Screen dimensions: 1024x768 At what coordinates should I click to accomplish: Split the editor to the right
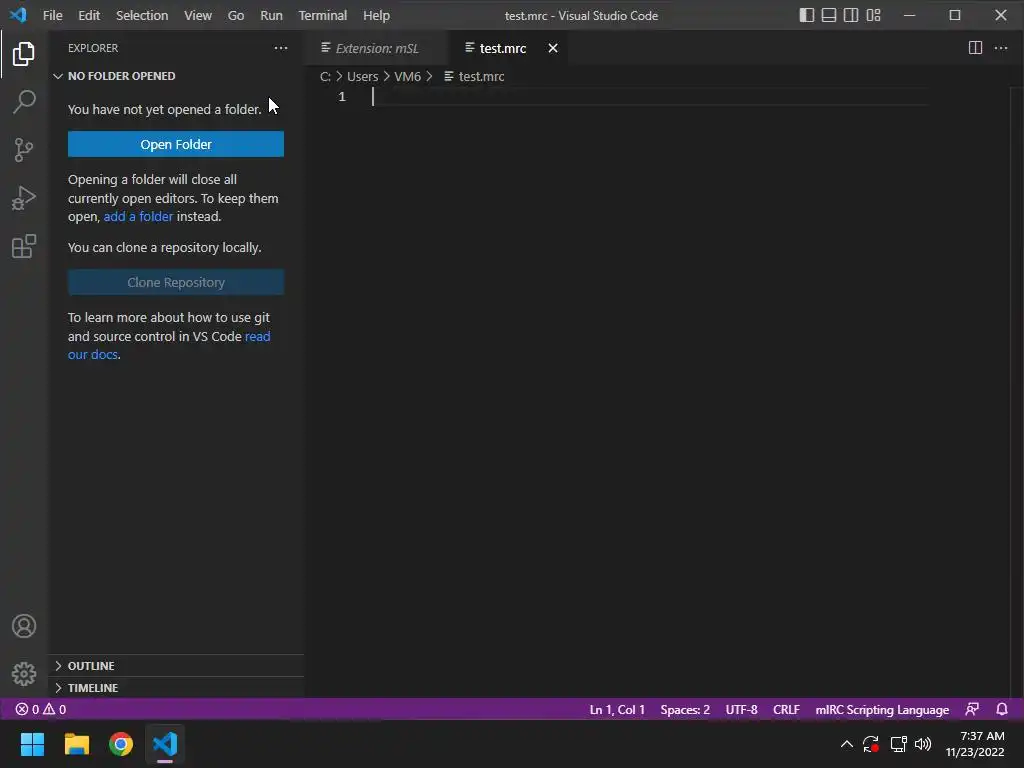coord(975,48)
